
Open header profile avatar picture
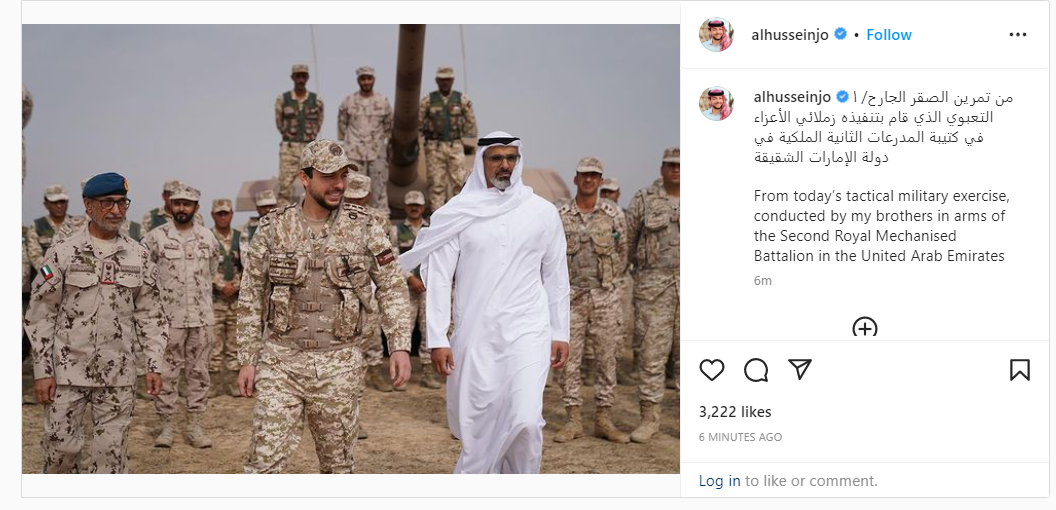pos(716,34)
